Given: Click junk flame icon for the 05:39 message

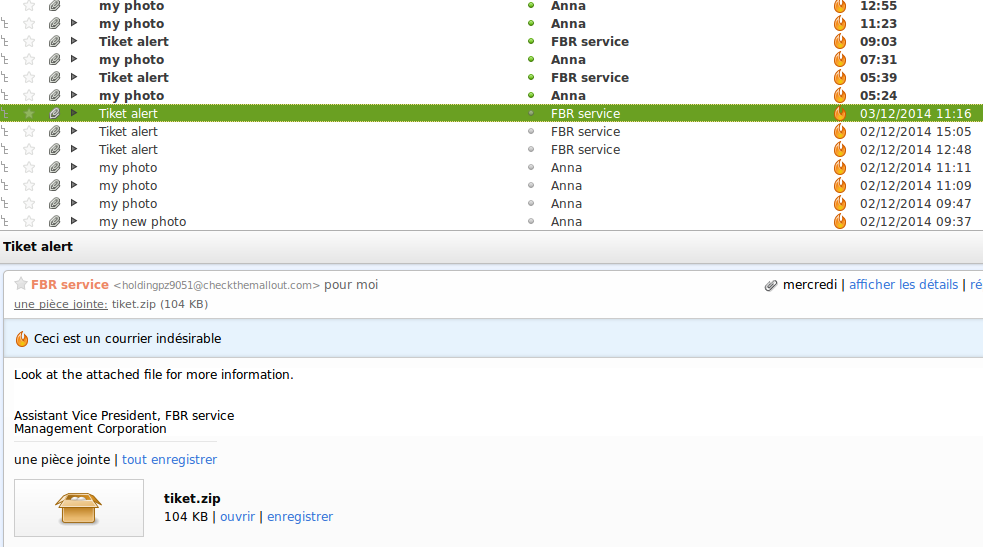Looking at the screenshot, I should click(x=840, y=78).
